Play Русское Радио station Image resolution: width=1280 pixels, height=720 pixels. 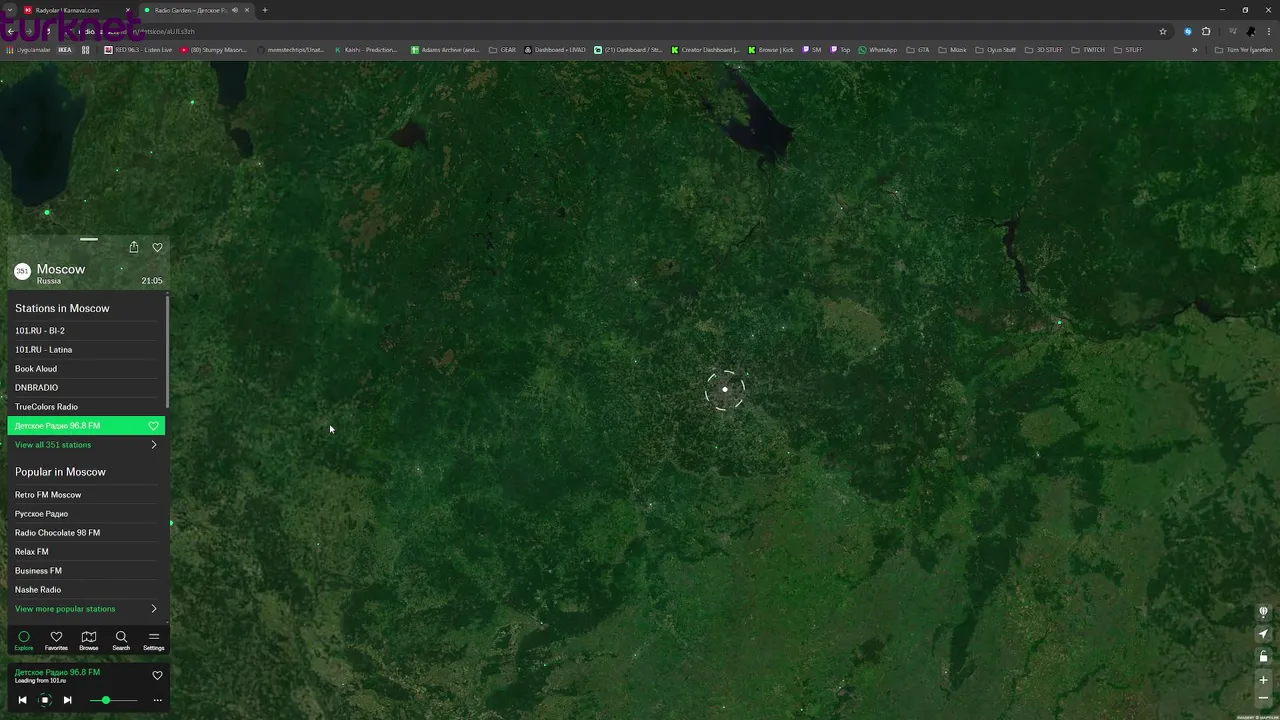click(x=86, y=514)
